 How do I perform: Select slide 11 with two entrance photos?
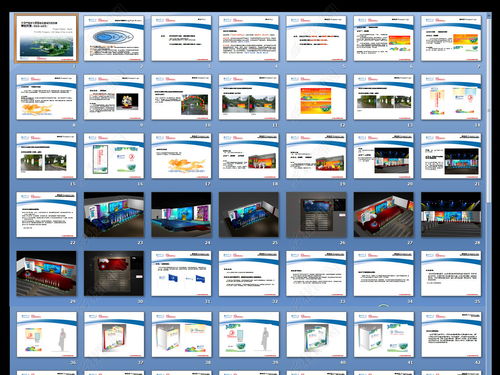[249, 97]
